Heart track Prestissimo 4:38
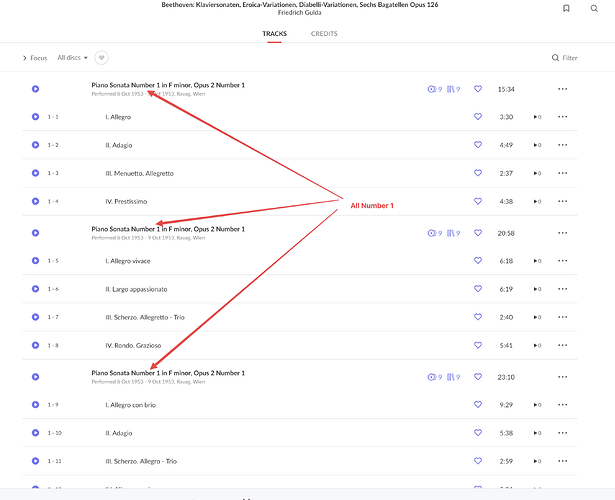Image resolution: width=615 pixels, height=500 pixels. tap(478, 201)
